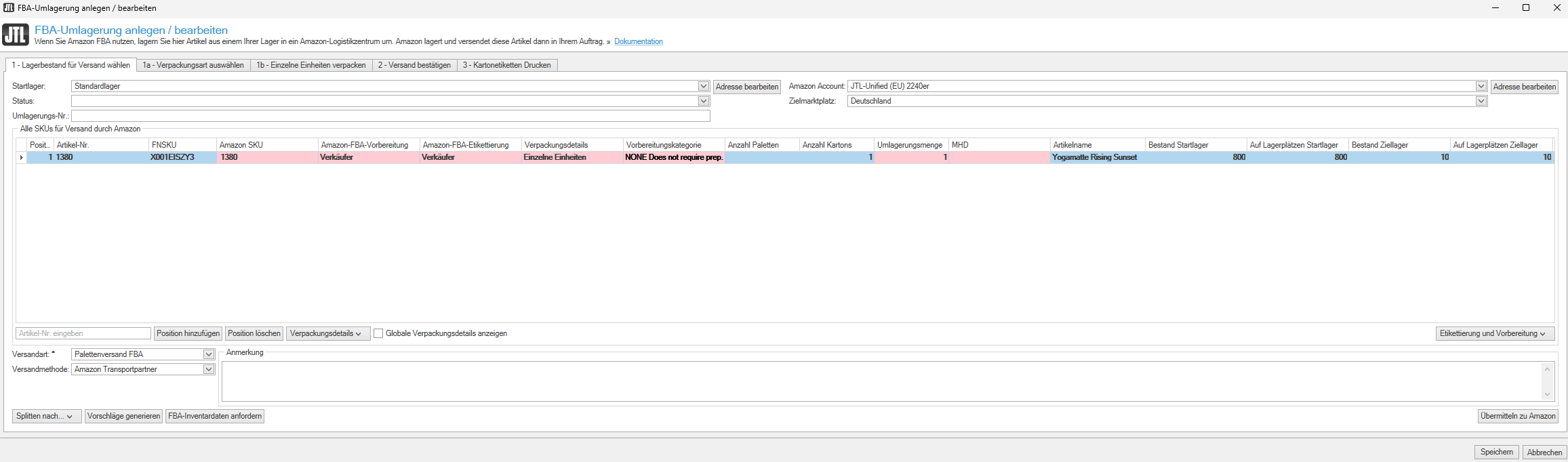
Task: Expand the Startlager dropdown
Action: point(703,87)
